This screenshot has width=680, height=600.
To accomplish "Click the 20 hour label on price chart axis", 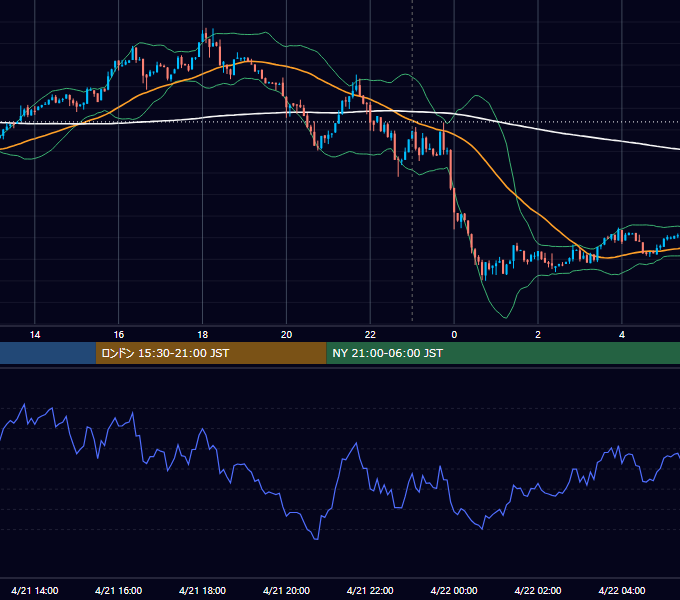I will point(286,335).
